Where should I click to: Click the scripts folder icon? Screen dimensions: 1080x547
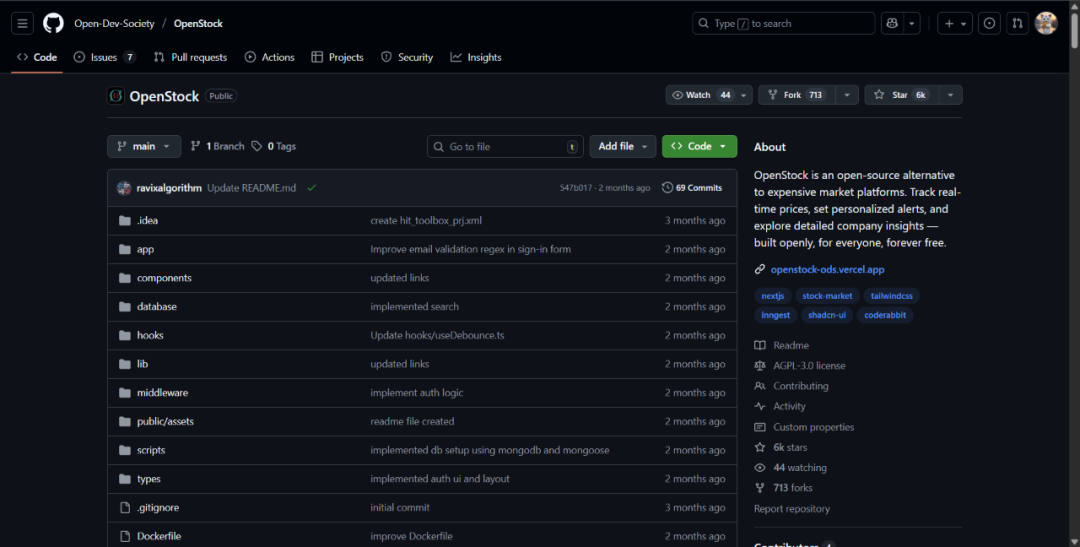click(x=125, y=451)
